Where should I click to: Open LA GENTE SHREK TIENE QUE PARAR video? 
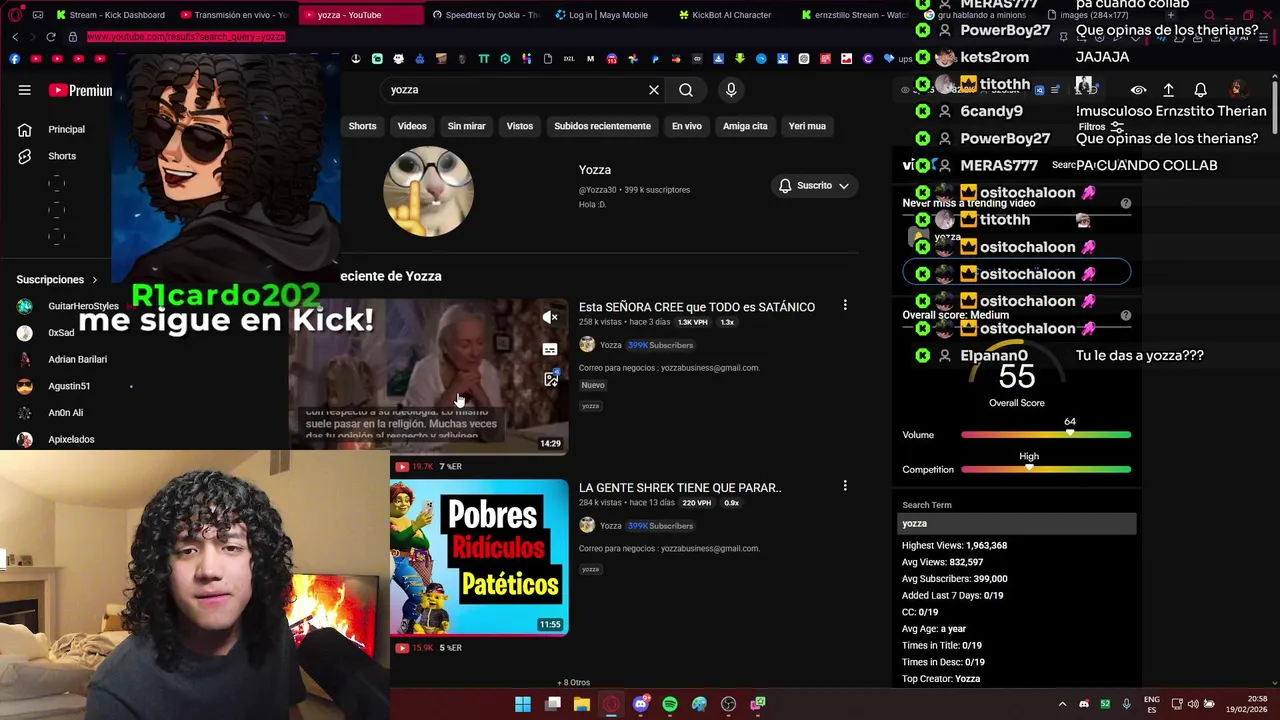pyautogui.click(x=680, y=488)
